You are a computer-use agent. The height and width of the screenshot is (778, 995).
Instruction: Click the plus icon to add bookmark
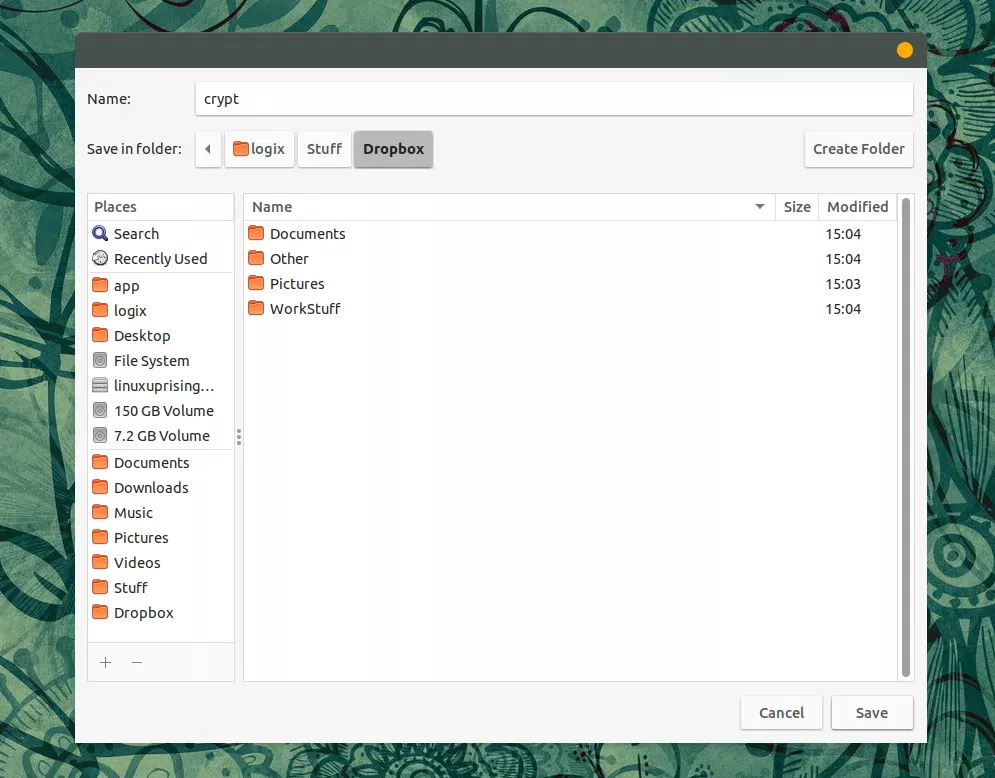[x=106, y=662]
